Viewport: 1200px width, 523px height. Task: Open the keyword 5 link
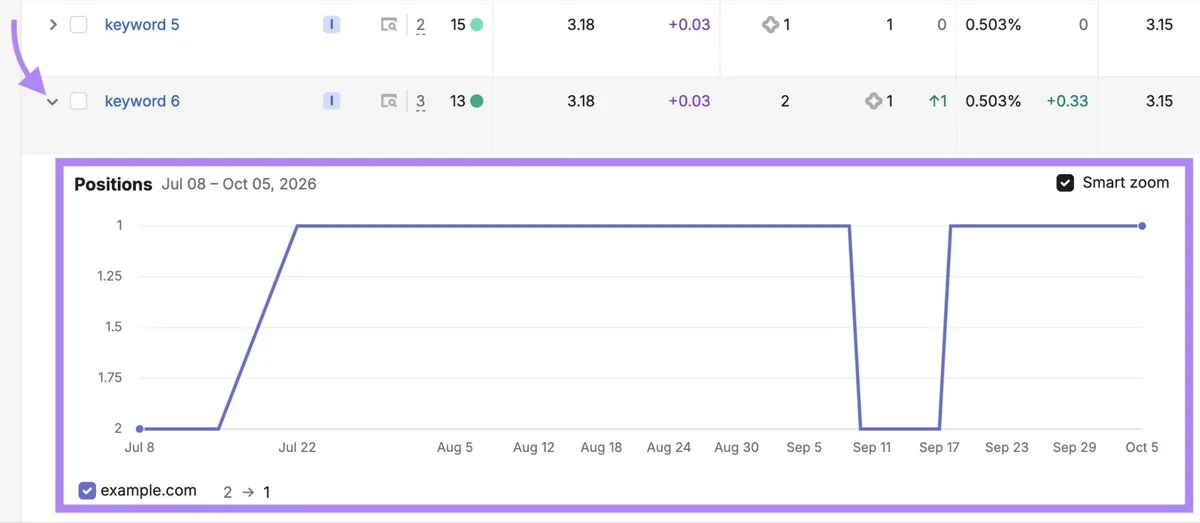coord(142,25)
